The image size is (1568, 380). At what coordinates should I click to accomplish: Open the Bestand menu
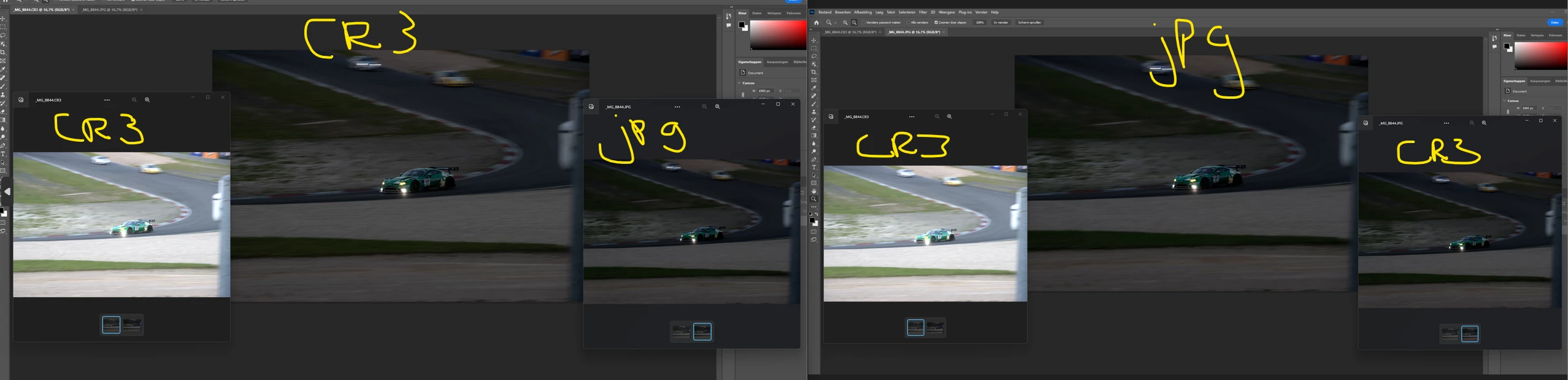pos(825,12)
